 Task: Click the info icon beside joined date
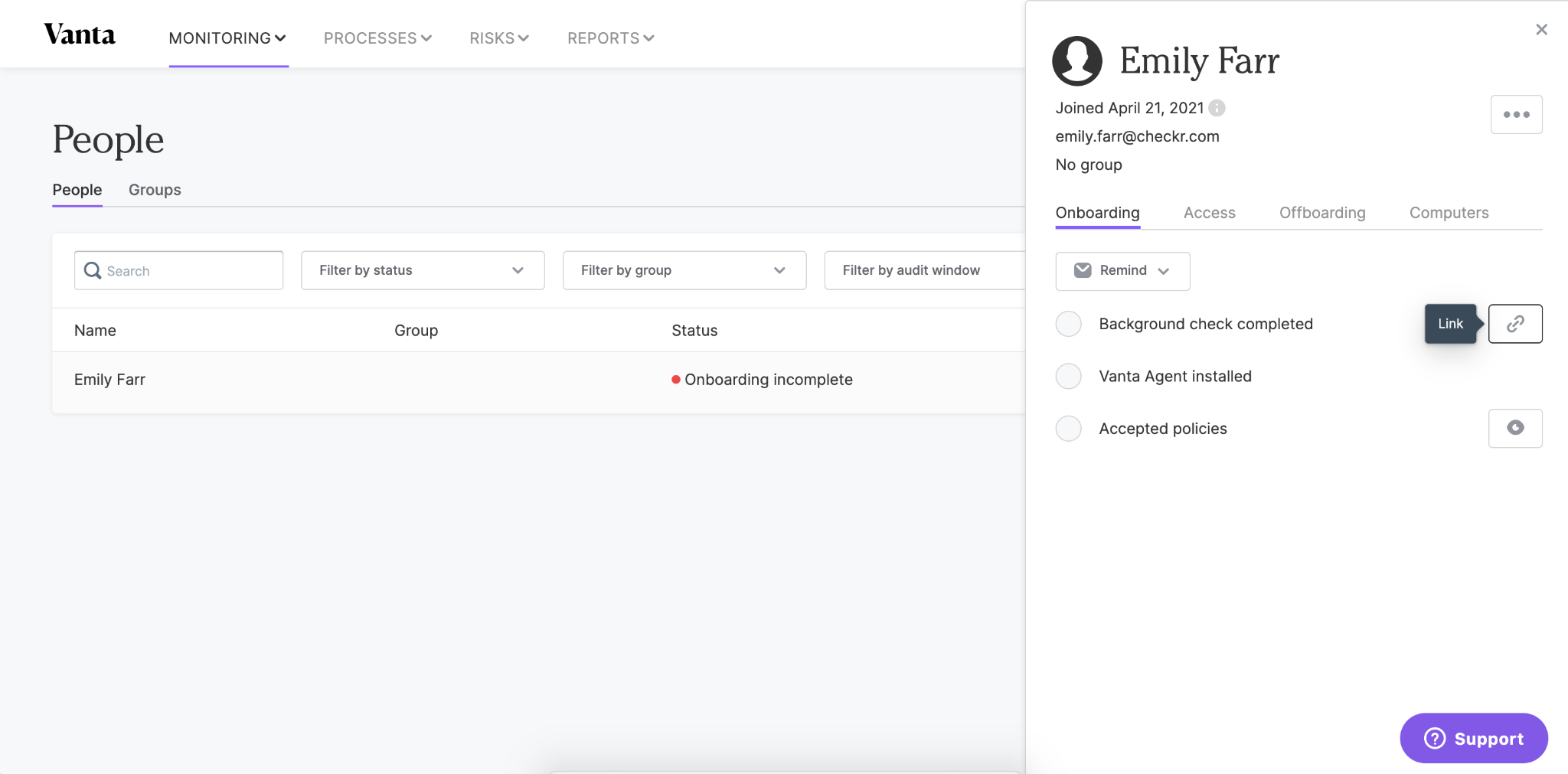[x=1217, y=108]
